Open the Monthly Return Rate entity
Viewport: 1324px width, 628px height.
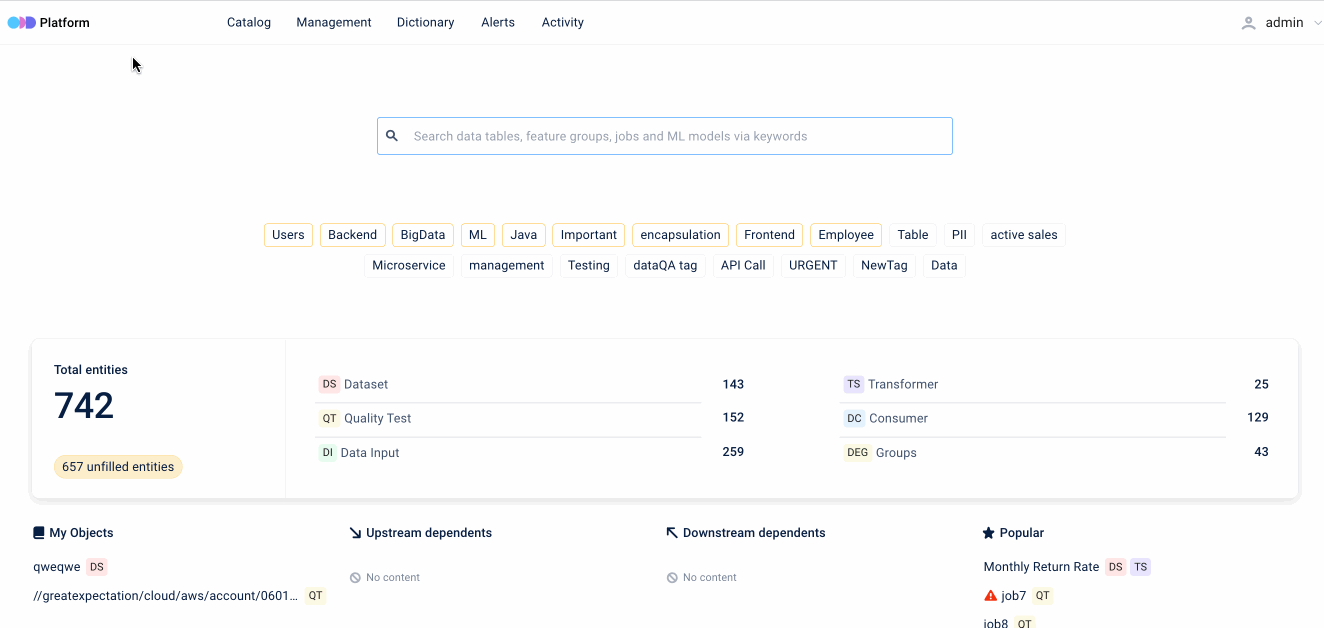(1041, 567)
